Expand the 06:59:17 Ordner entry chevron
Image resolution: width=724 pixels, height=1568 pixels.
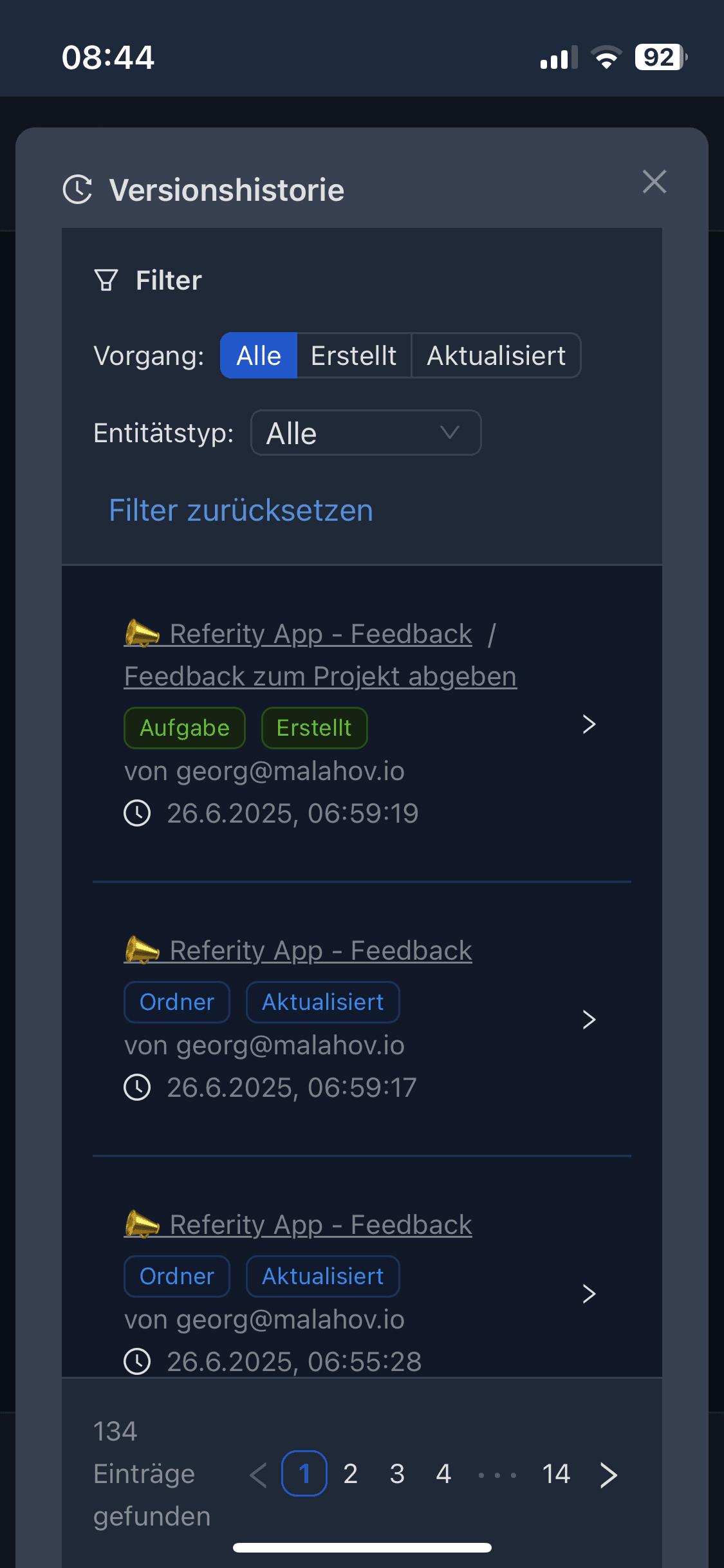click(589, 1019)
